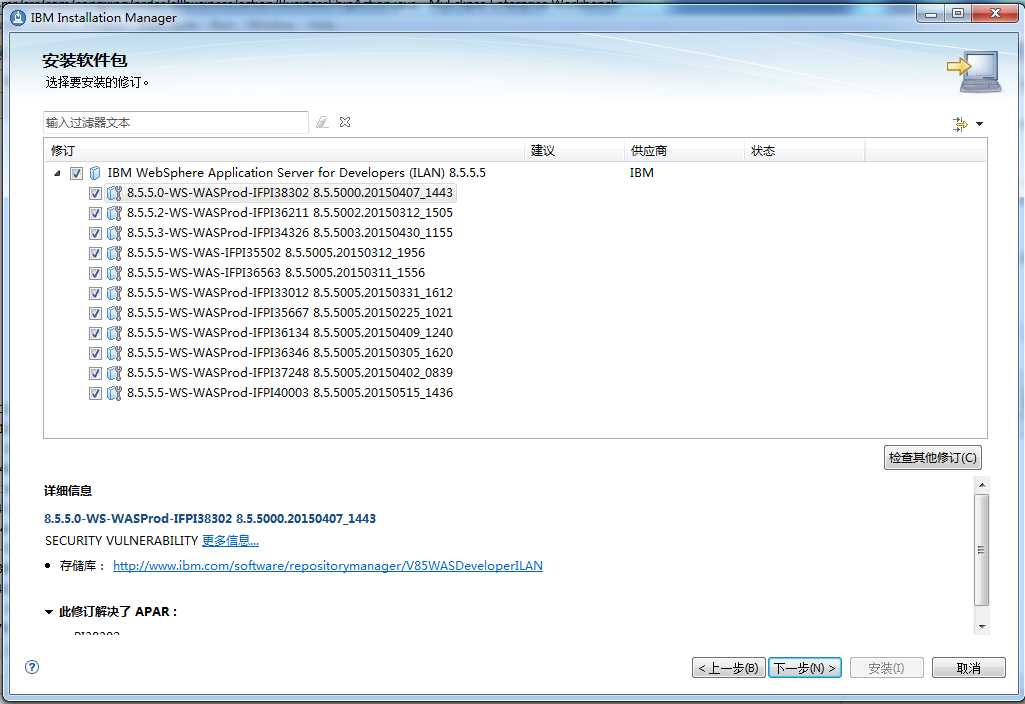
Task: Click the fix icon for IFPI36563
Action: point(114,273)
